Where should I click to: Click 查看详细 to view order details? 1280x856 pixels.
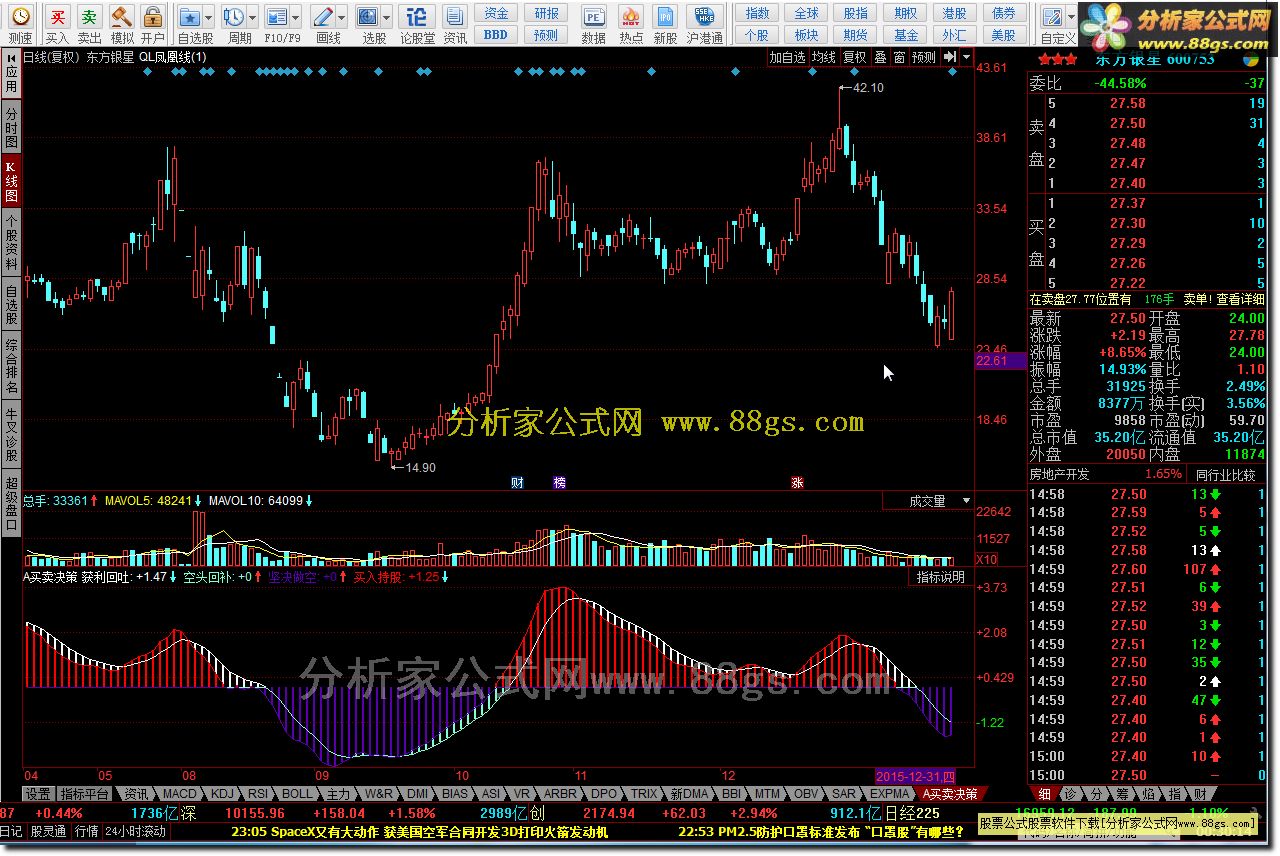(x=1240, y=299)
